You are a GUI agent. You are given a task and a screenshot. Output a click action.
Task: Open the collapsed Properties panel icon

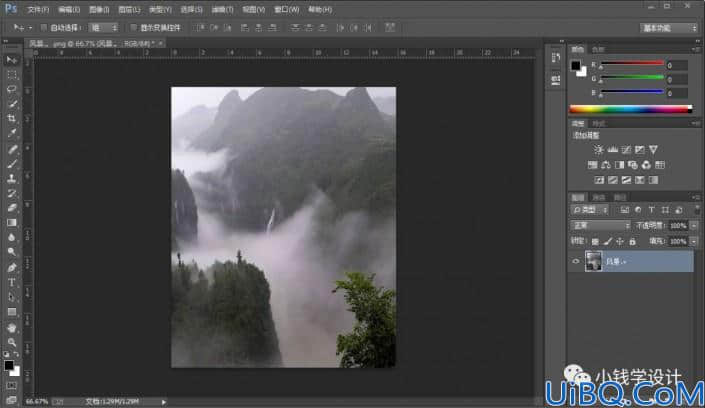(x=556, y=80)
